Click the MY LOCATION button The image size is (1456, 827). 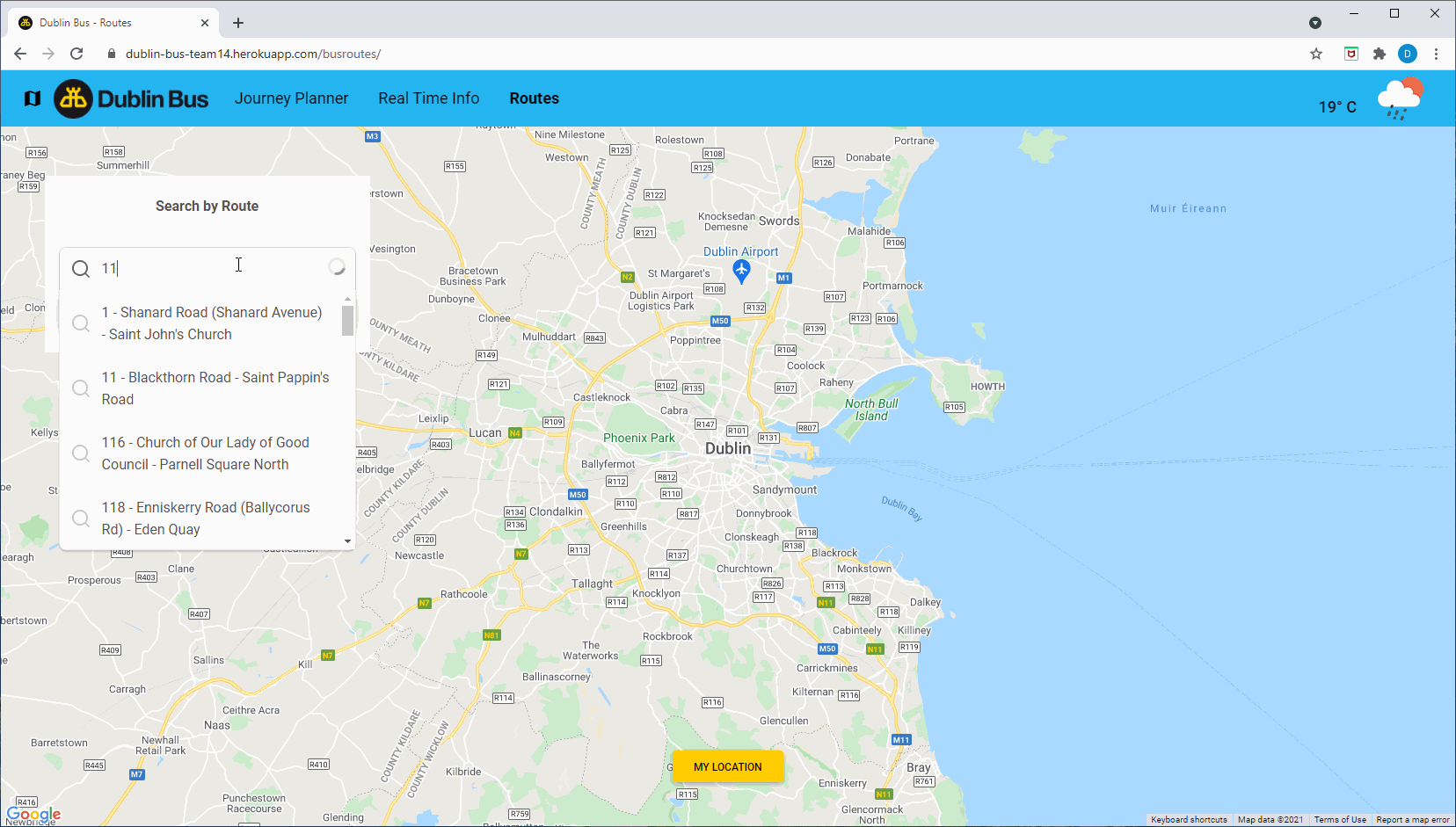pos(728,767)
